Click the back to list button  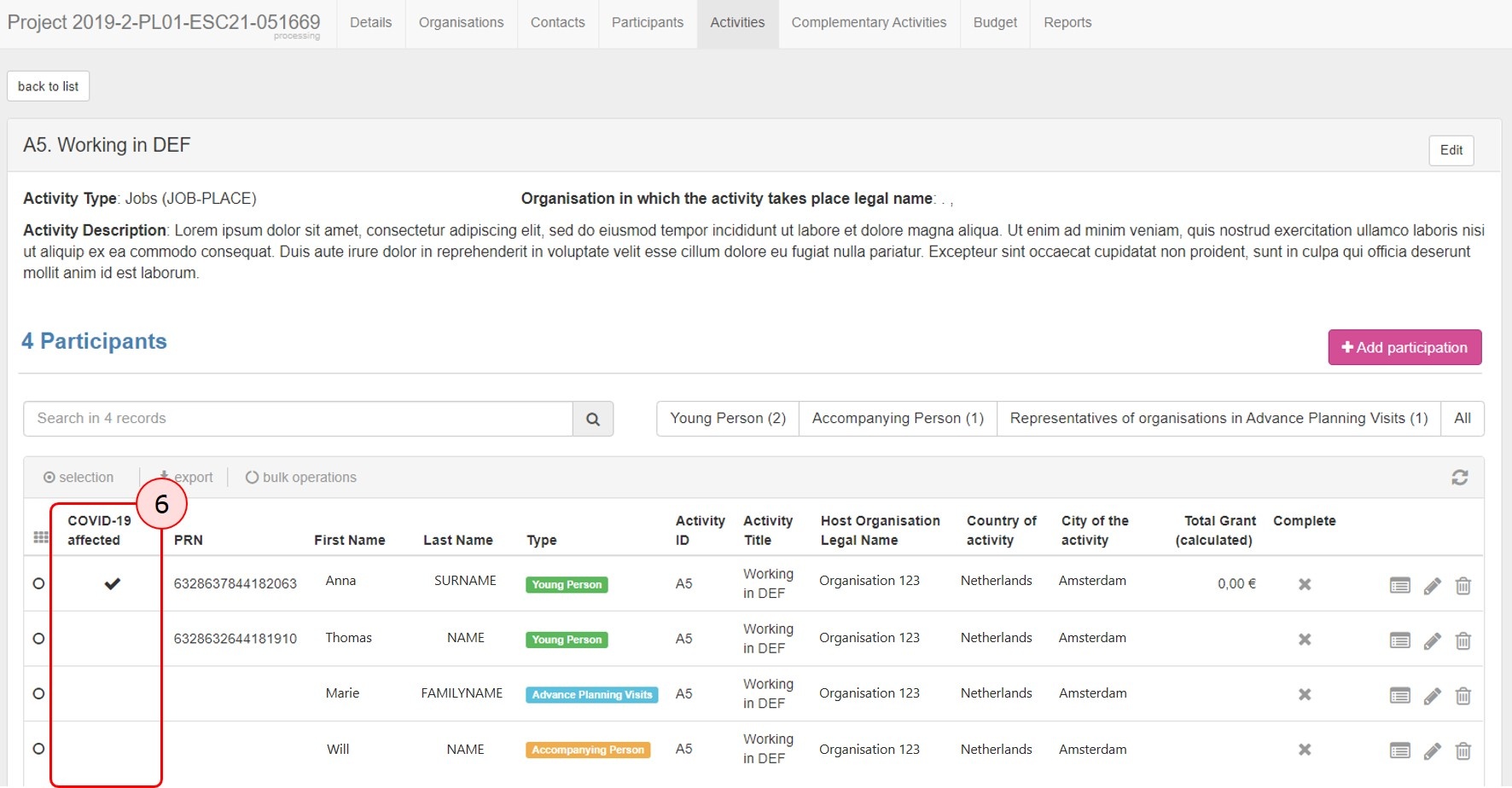coord(49,86)
